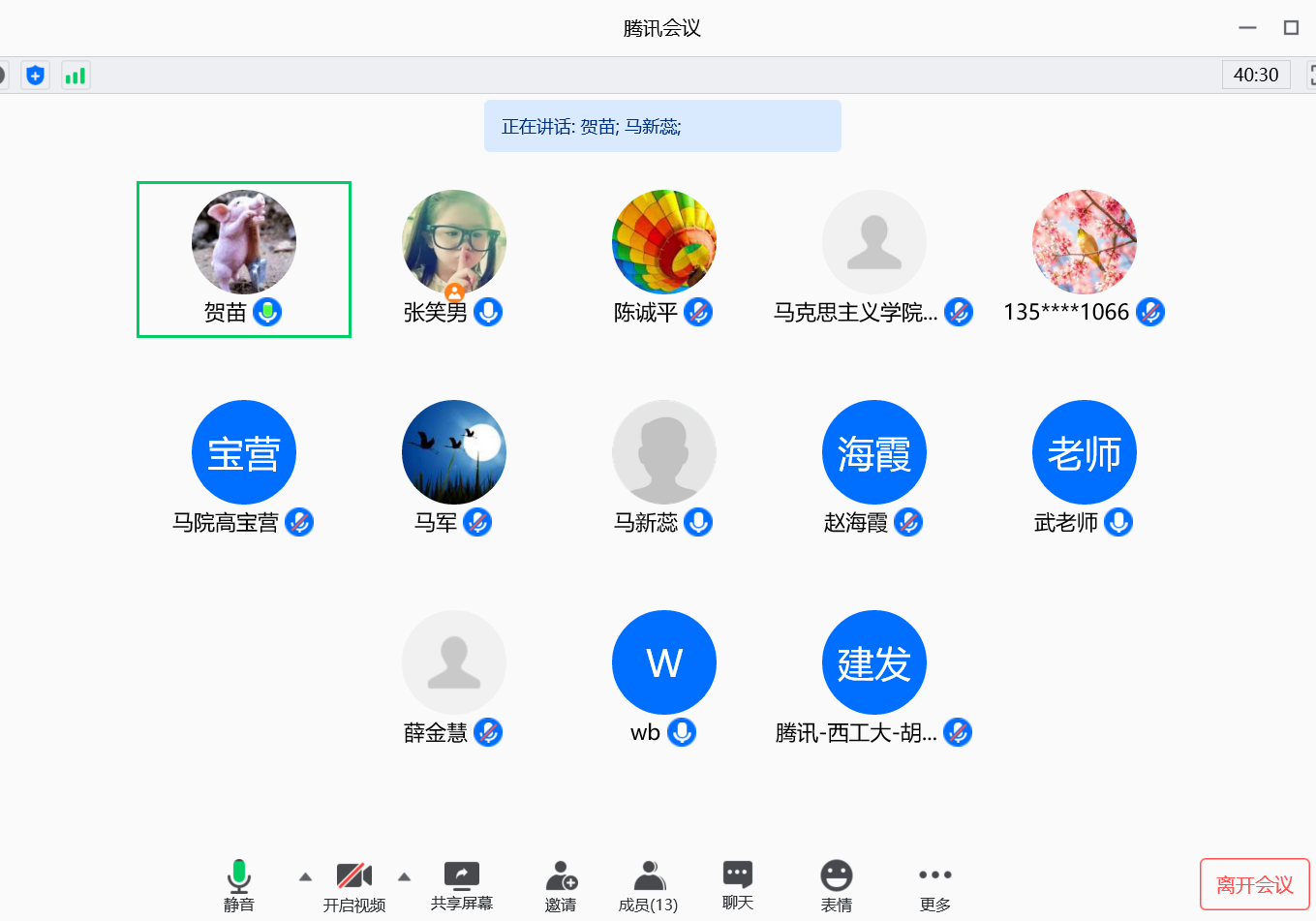Turn on camera with 开启视频
Viewport: 1316px width, 921px height.
[x=353, y=885]
